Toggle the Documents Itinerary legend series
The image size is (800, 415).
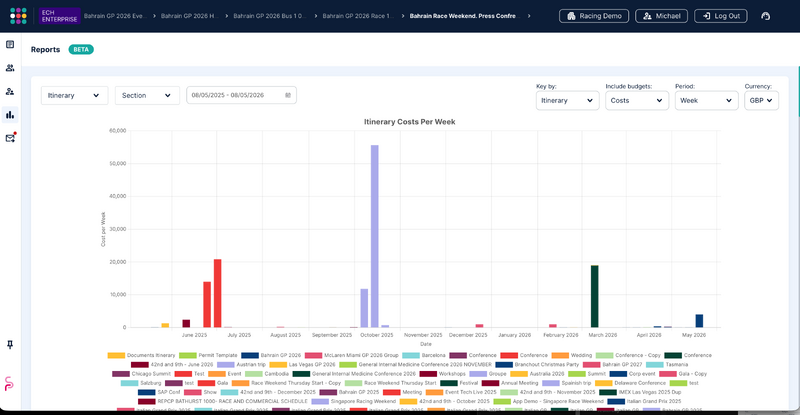tap(141, 355)
